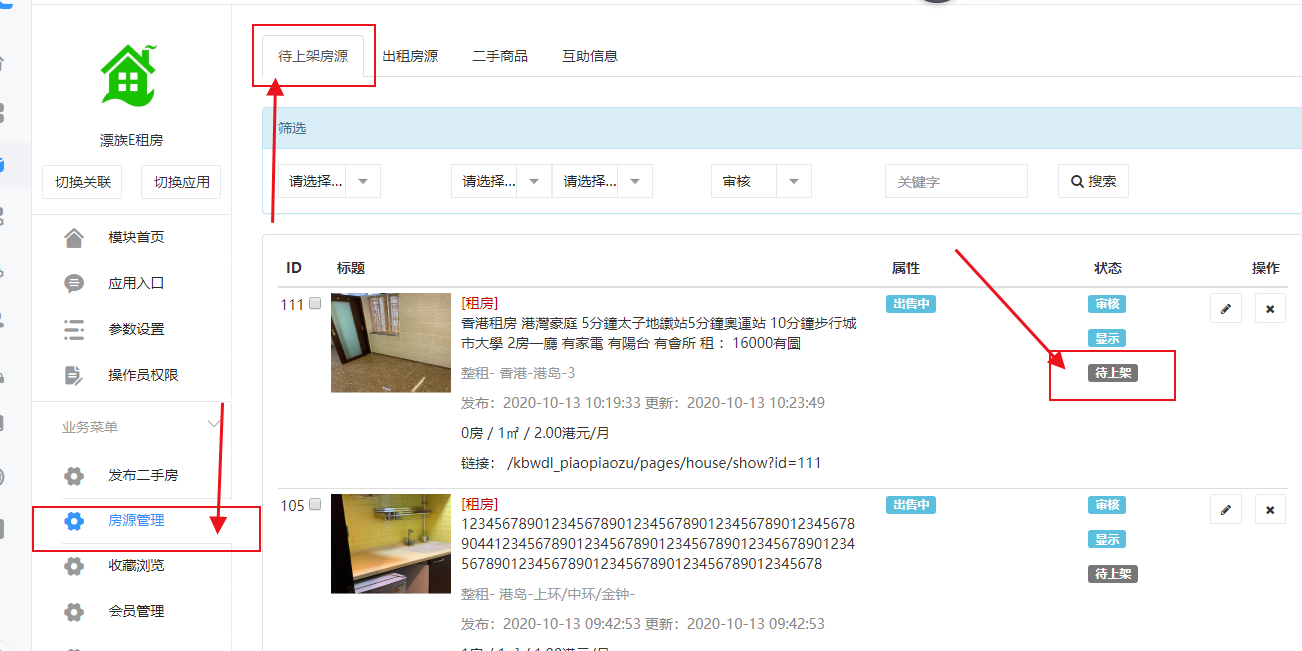The image size is (1302, 651).
Task: Click the 待上架 badge for listing 105
Action: (1113, 574)
